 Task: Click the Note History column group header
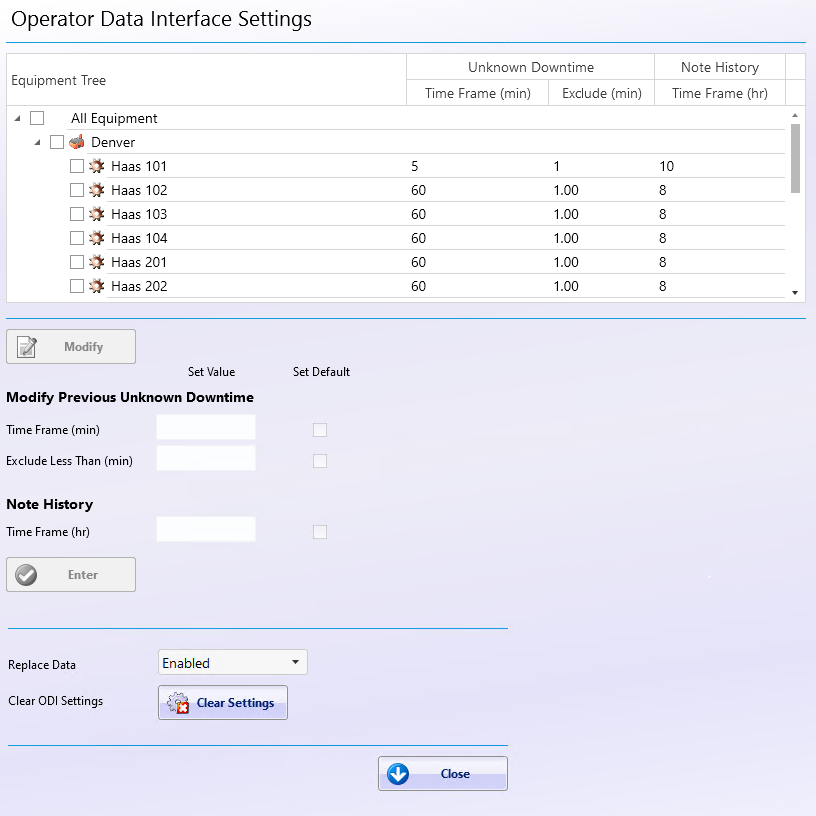(x=720, y=67)
